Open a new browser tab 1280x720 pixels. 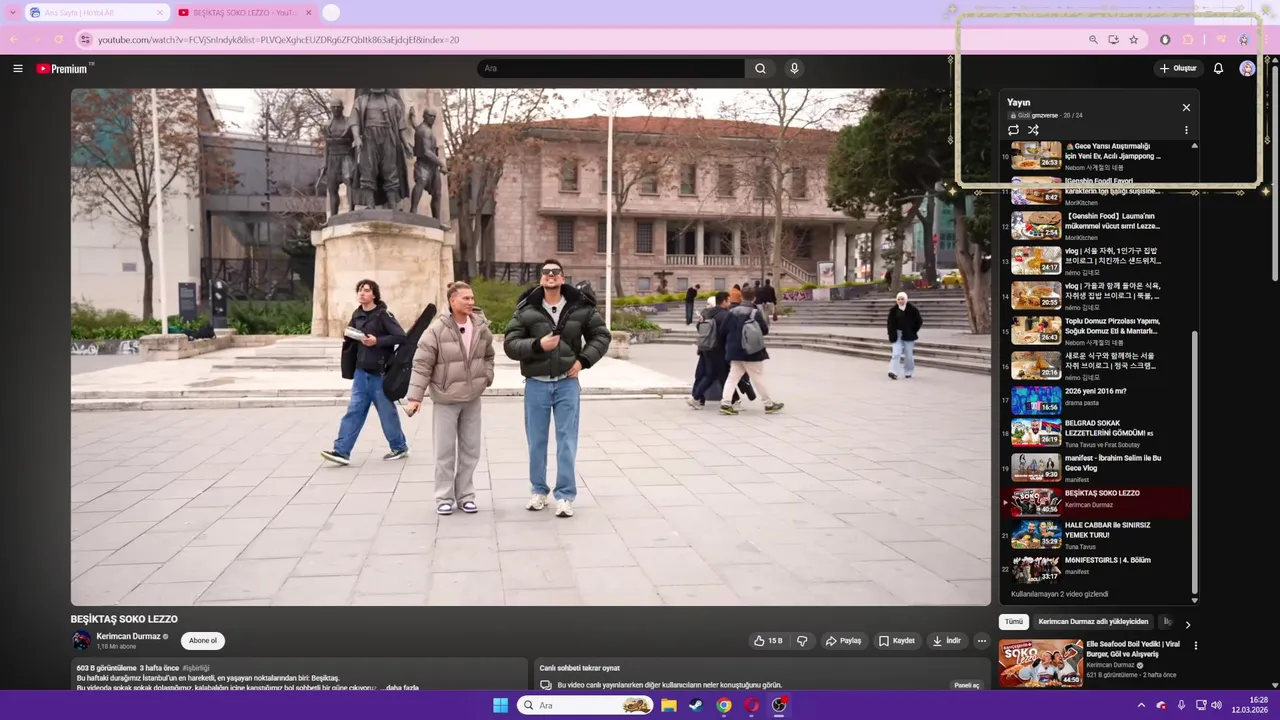331,12
